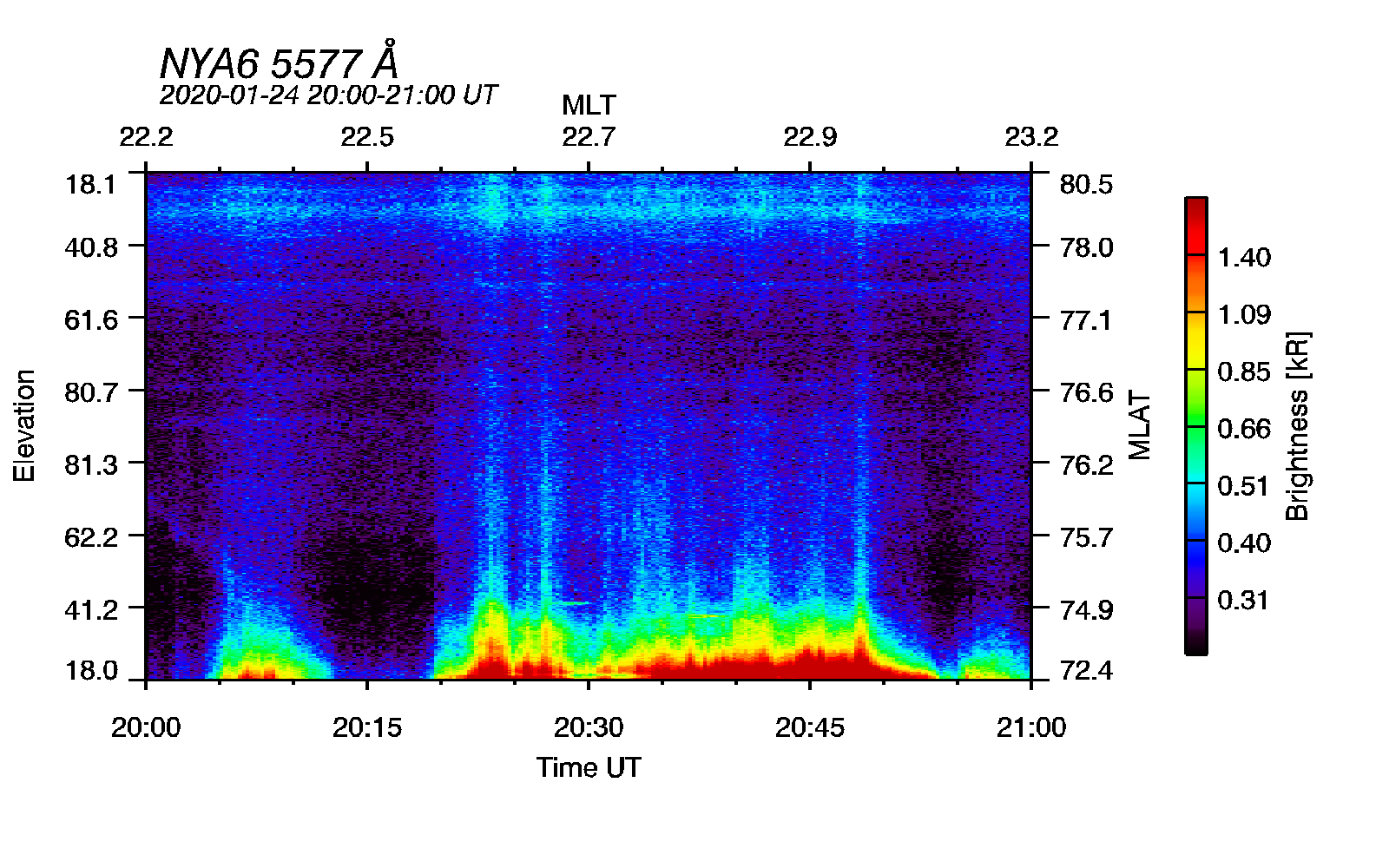Click colorbar value '0.51'

pyautogui.click(x=1244, y=486)
